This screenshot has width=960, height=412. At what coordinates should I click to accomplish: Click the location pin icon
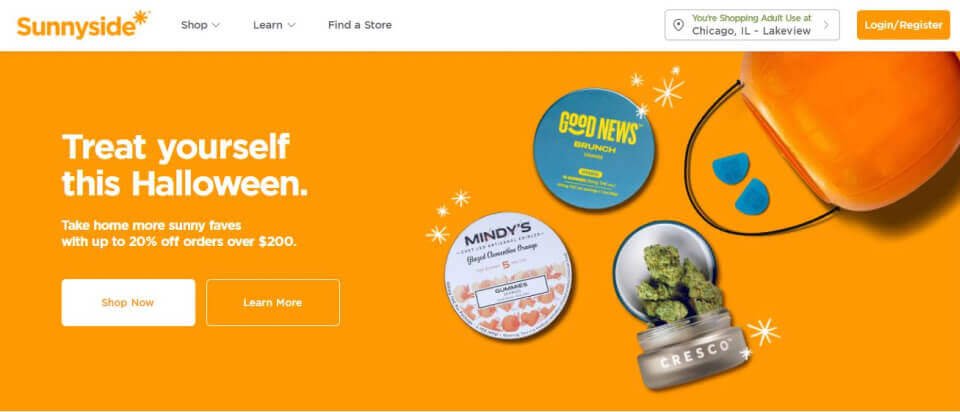(678, 25)
